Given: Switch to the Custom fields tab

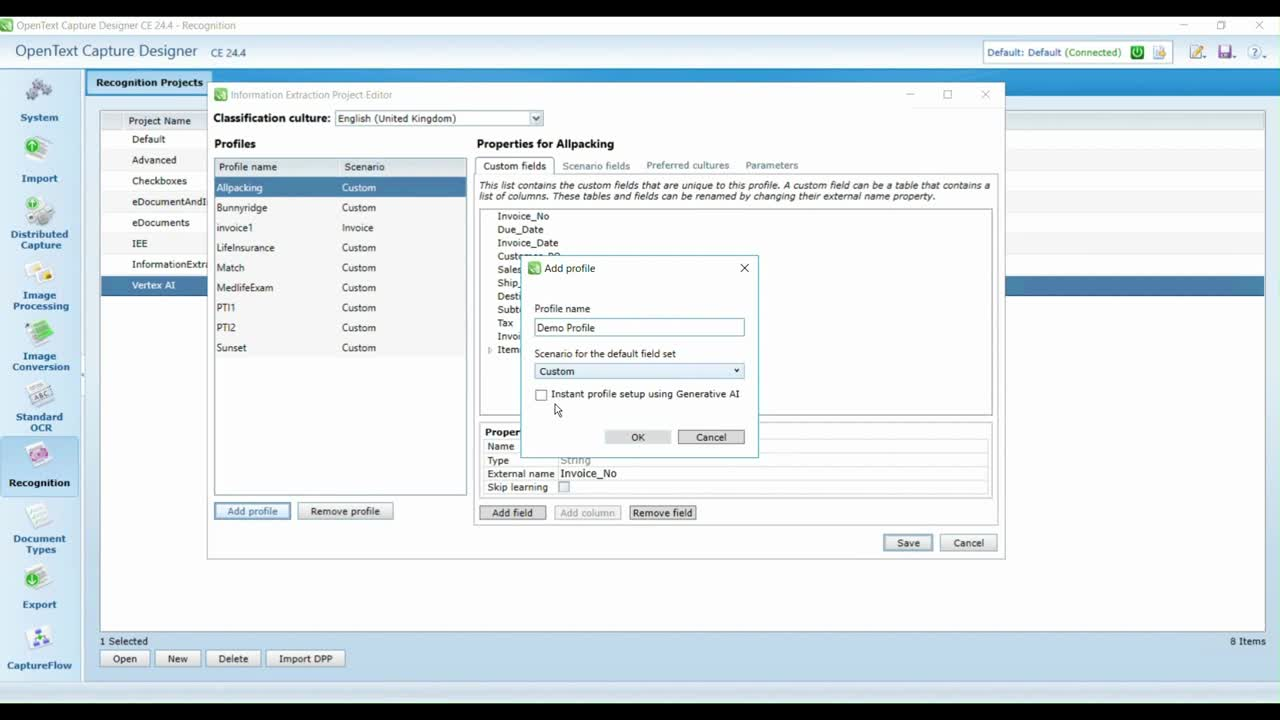Looking at the screenshot, I should coord(515,166).
